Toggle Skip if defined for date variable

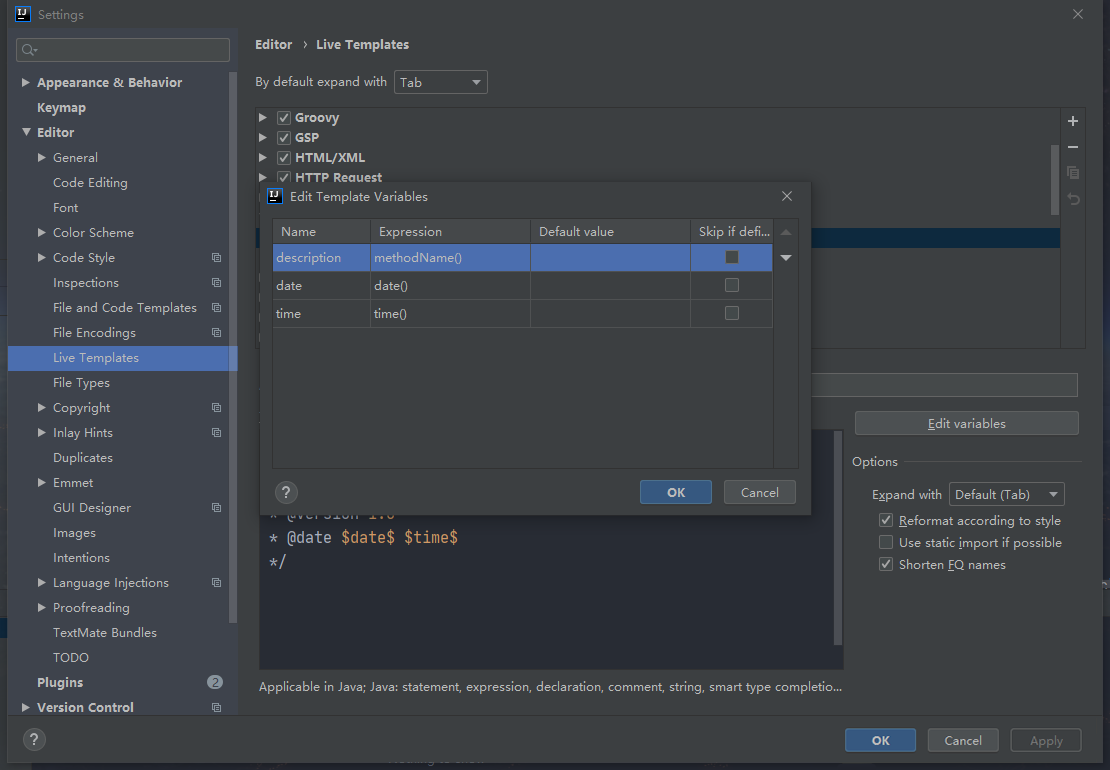tap(732, 286)
